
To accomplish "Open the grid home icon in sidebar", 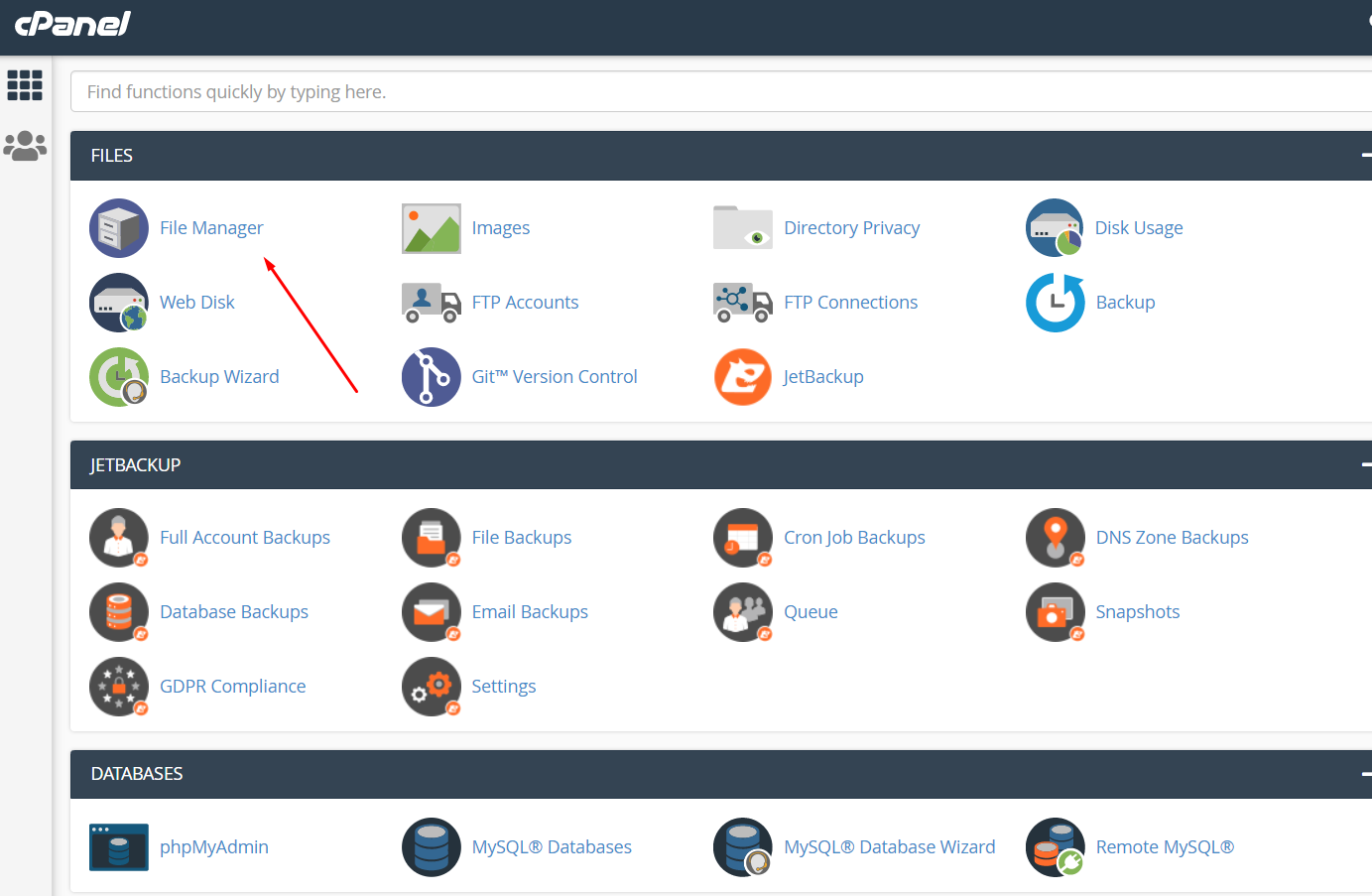I will click(25, 85).
